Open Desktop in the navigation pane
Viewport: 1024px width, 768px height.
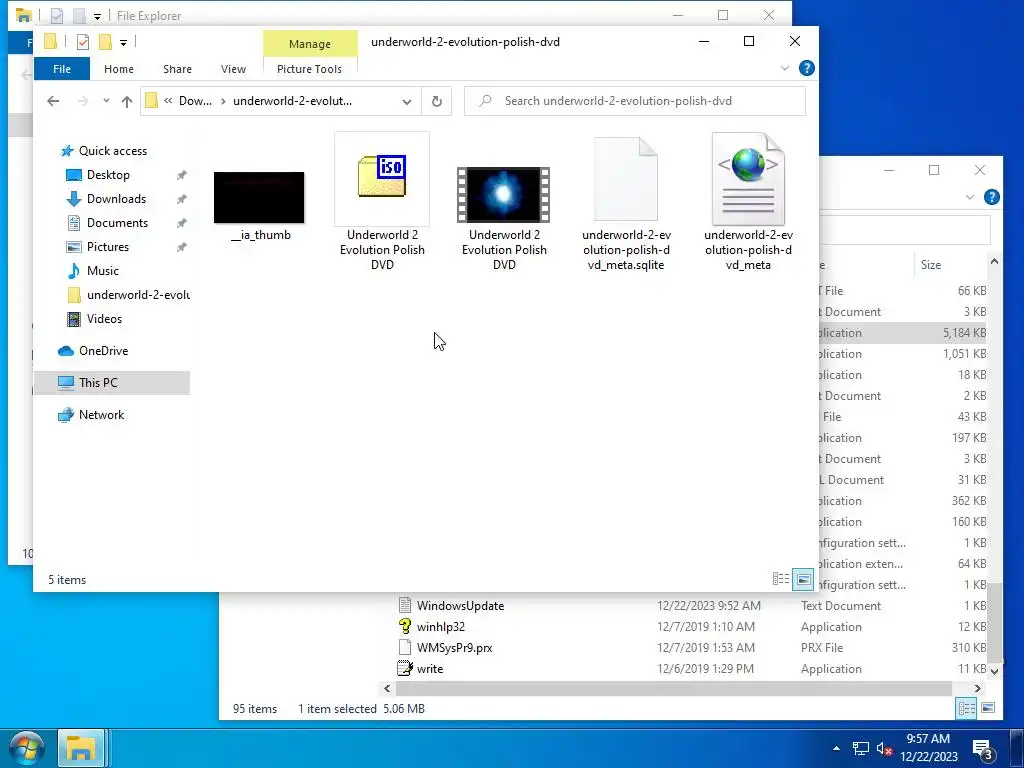[108, 175]
